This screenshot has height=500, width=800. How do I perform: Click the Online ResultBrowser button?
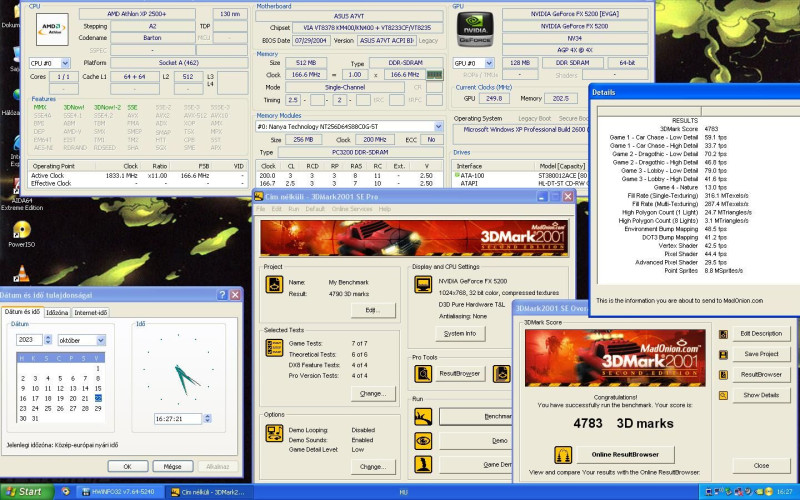625,454
